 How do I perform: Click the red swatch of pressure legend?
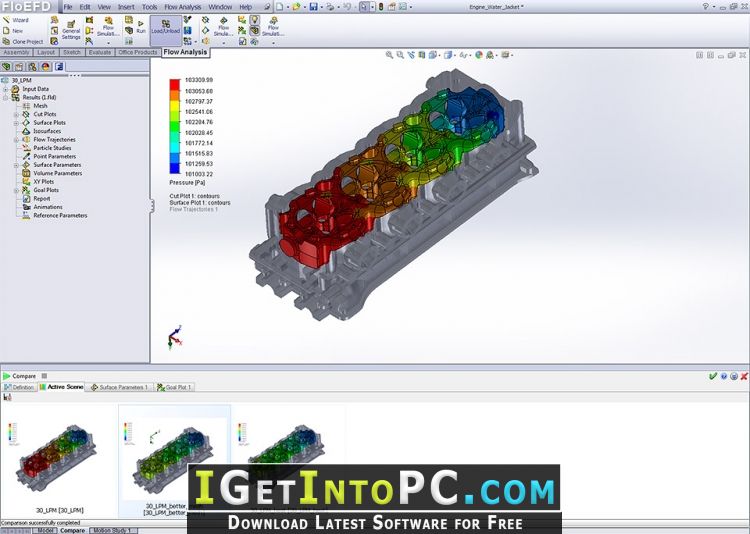point(175,85)
